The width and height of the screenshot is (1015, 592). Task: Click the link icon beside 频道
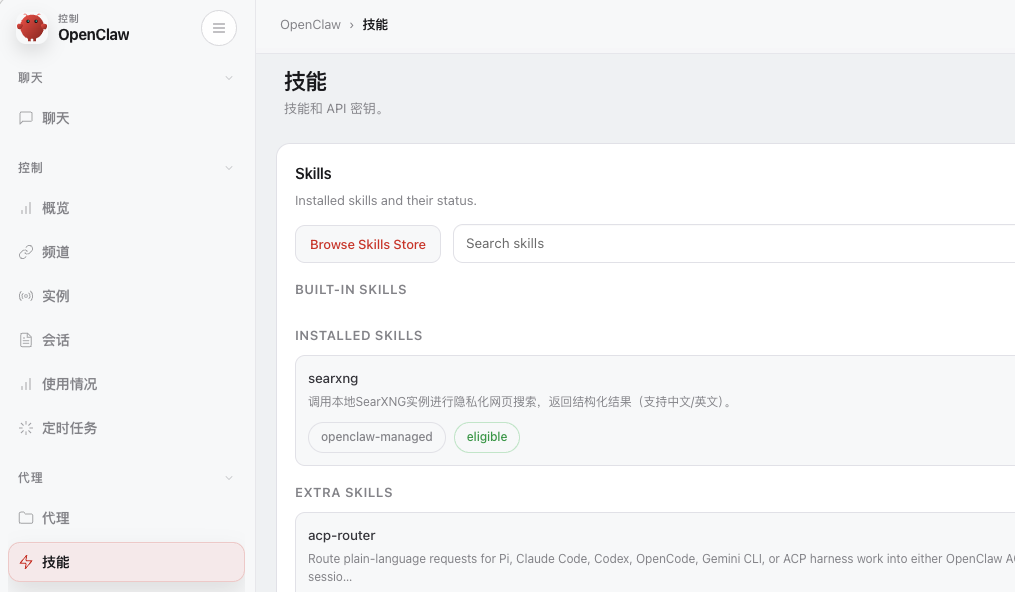point(26,252)
